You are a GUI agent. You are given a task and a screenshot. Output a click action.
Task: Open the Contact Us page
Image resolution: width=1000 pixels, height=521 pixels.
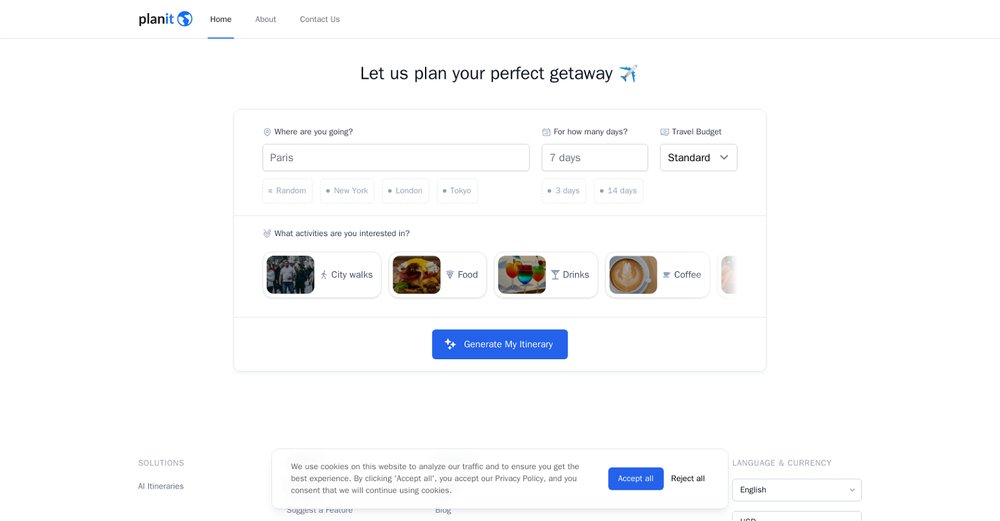point(320,19)
